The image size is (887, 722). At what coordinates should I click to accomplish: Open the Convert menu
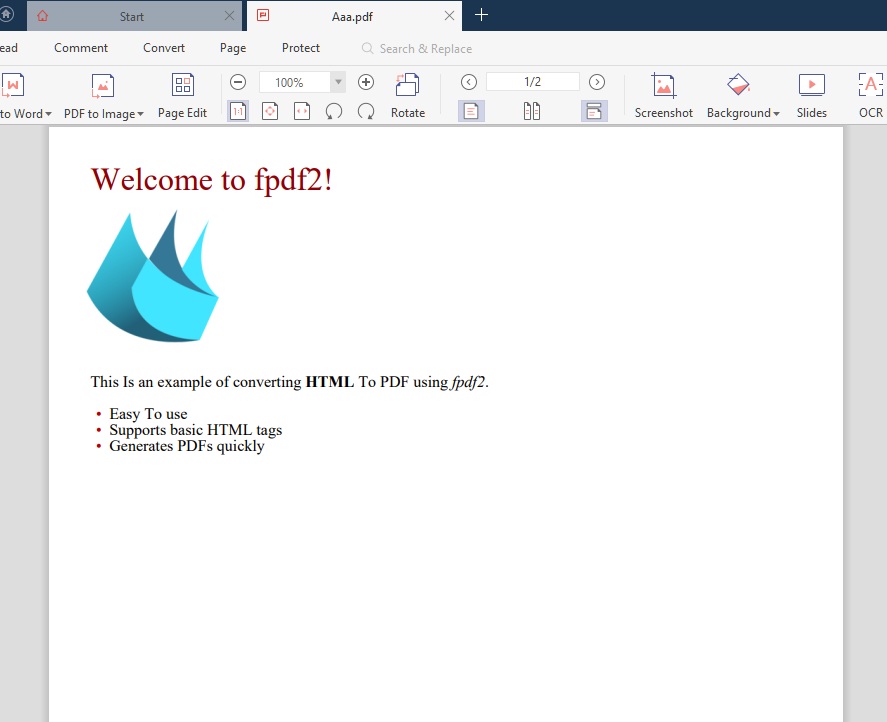point(164,48)
